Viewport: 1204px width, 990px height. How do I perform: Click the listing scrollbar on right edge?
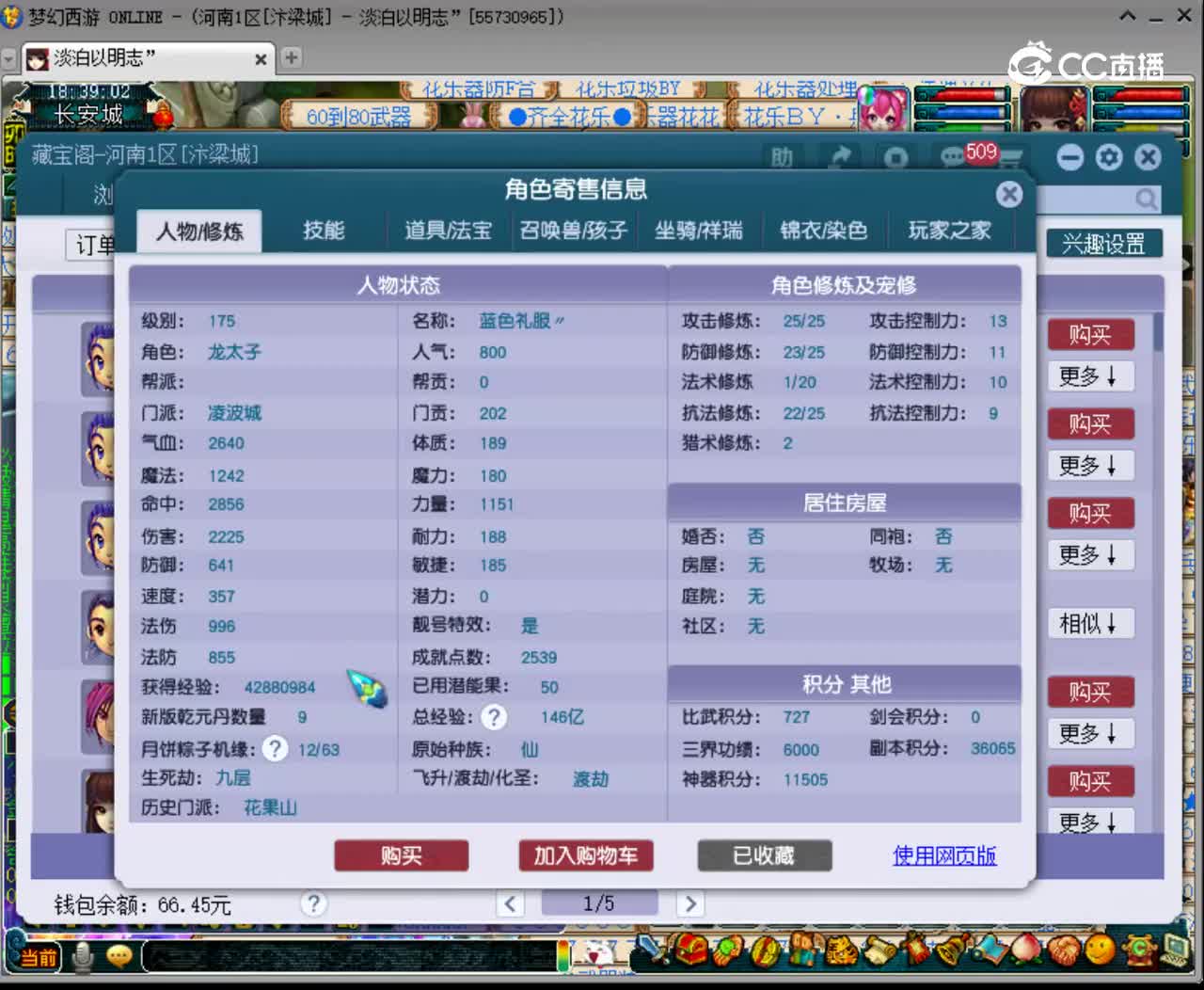pos(1159,333)
